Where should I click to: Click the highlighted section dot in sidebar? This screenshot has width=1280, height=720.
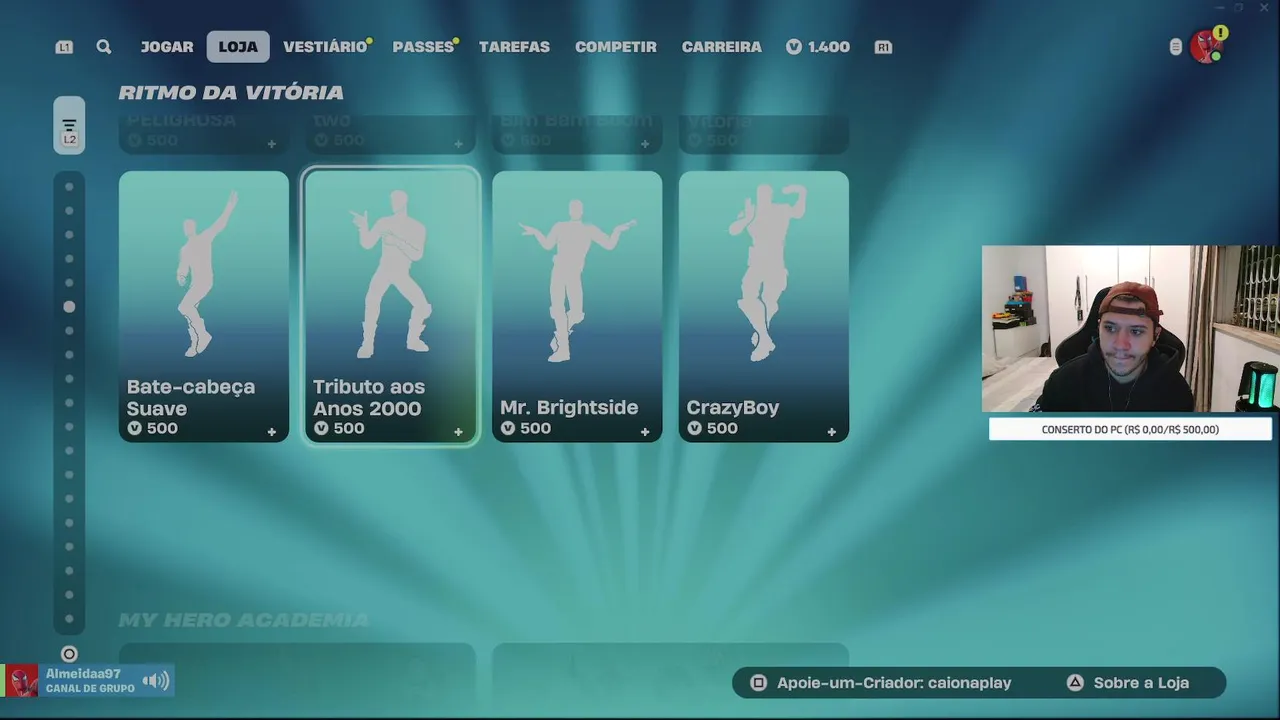click(x=69, y=307)
